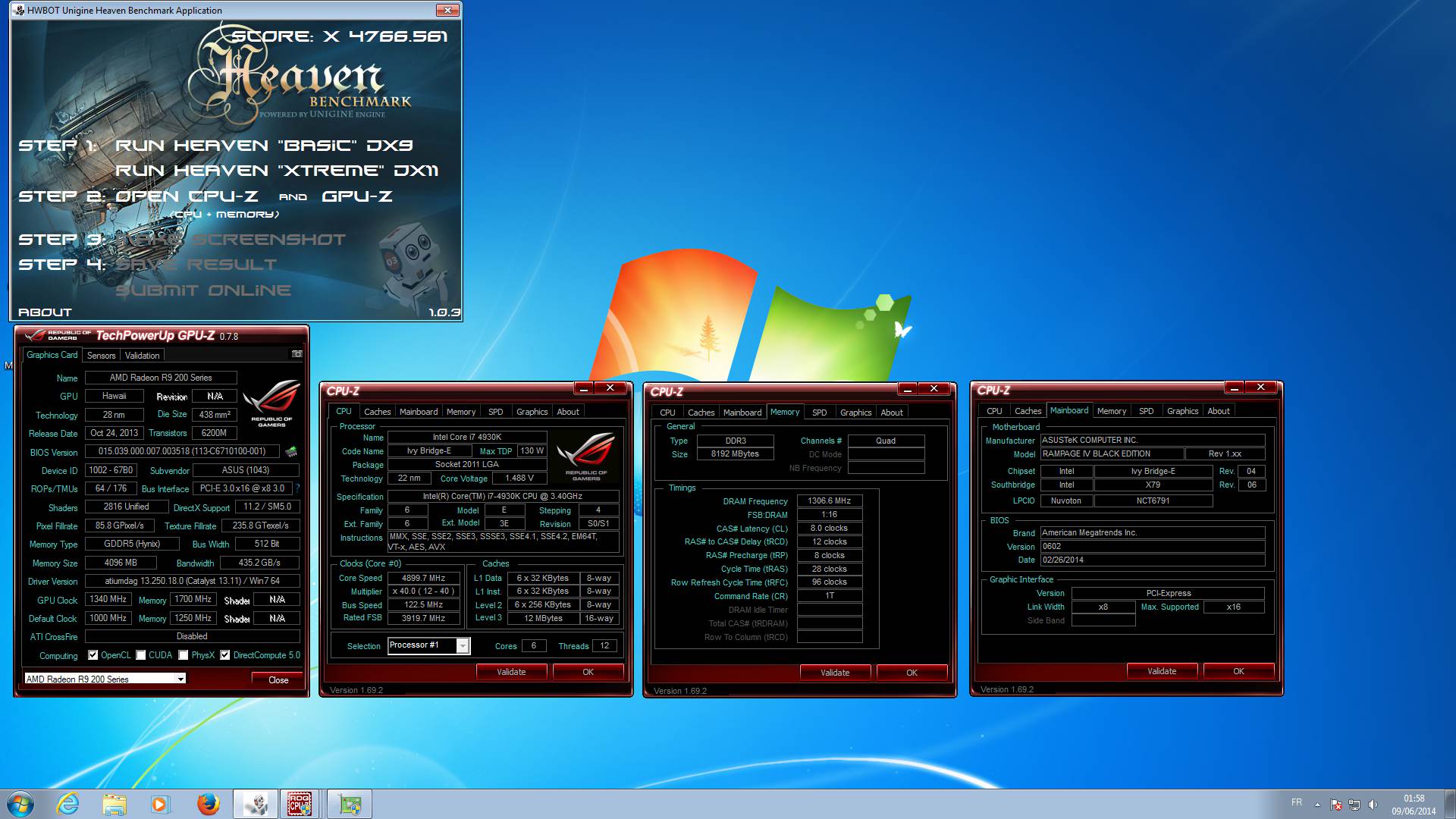Open the Action Center flag icon
Screen dimensions: 1456x819
click(1336, 805)
